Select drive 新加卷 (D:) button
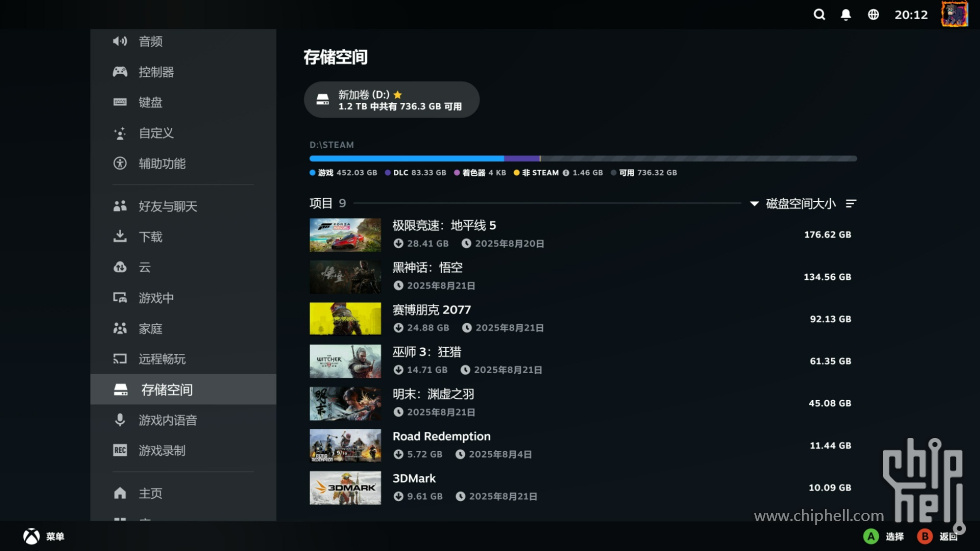 [392, 100]
